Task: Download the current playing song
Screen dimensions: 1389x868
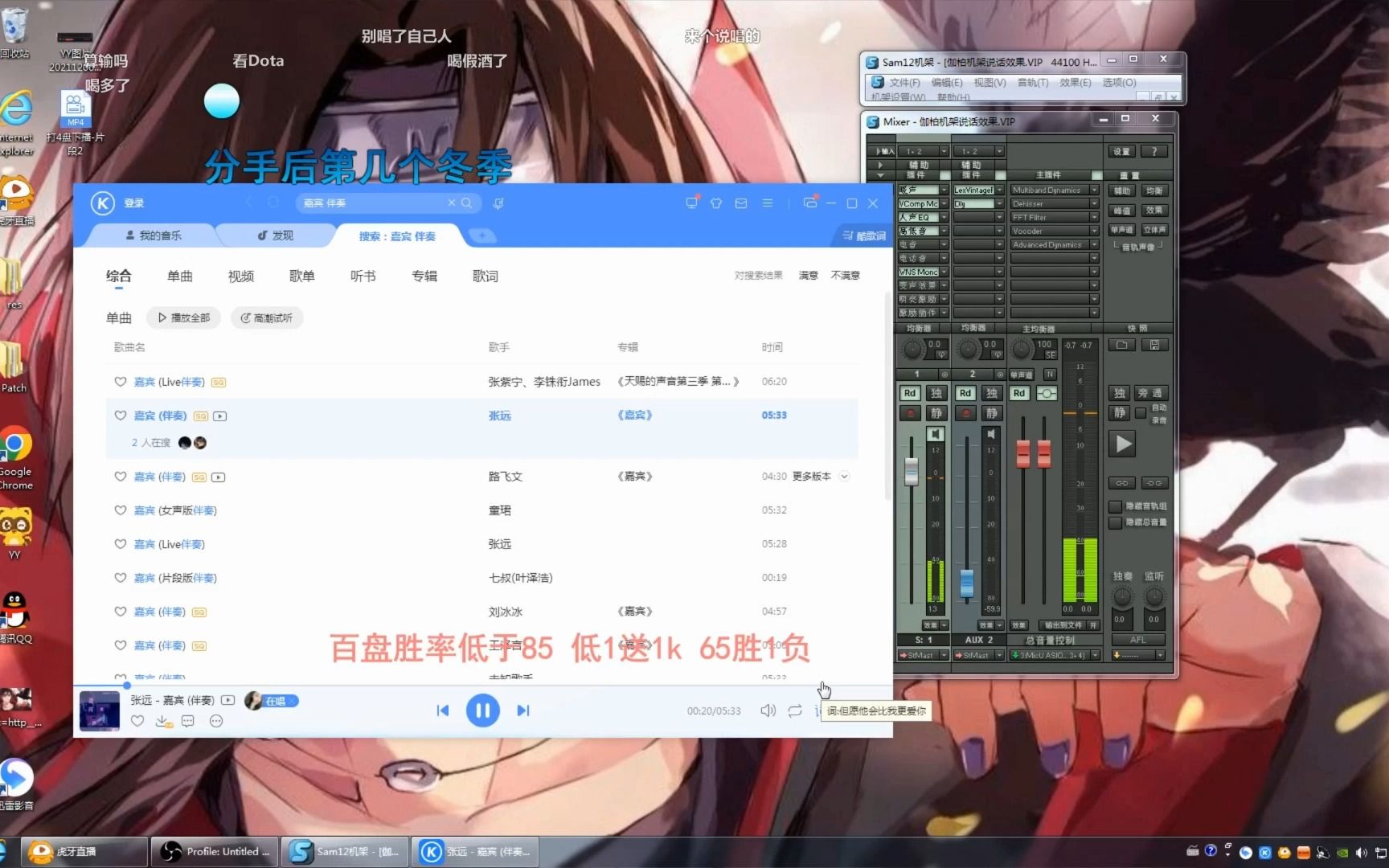Action: pos(163,721)
